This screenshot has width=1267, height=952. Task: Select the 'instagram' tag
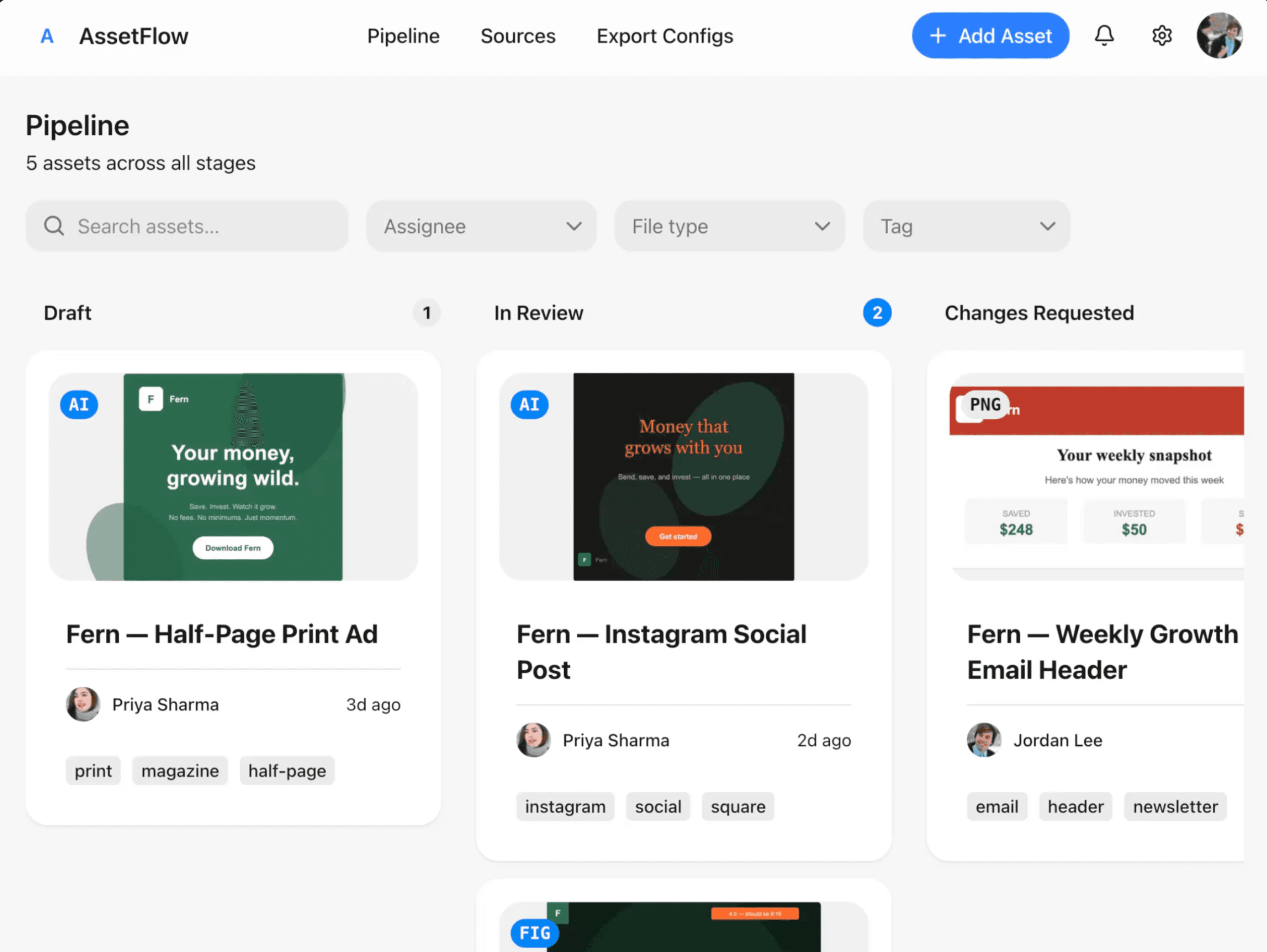[565, 806]
